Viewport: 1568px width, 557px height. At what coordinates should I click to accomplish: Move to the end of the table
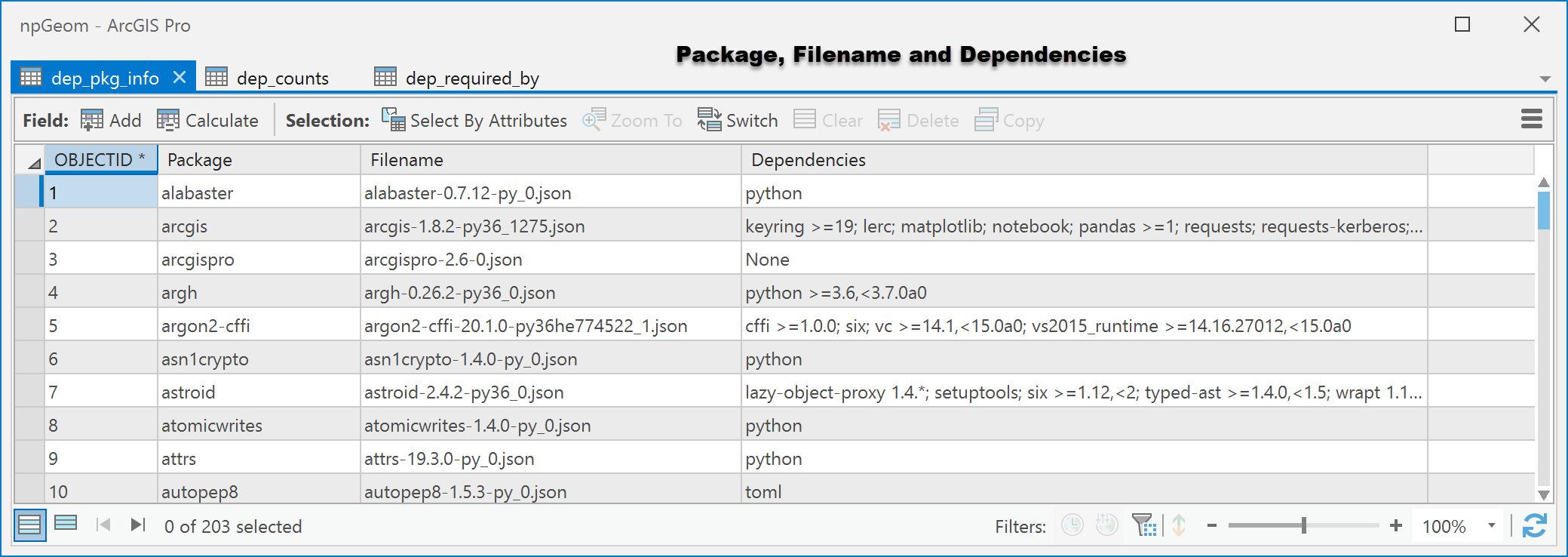coord(137,525)
